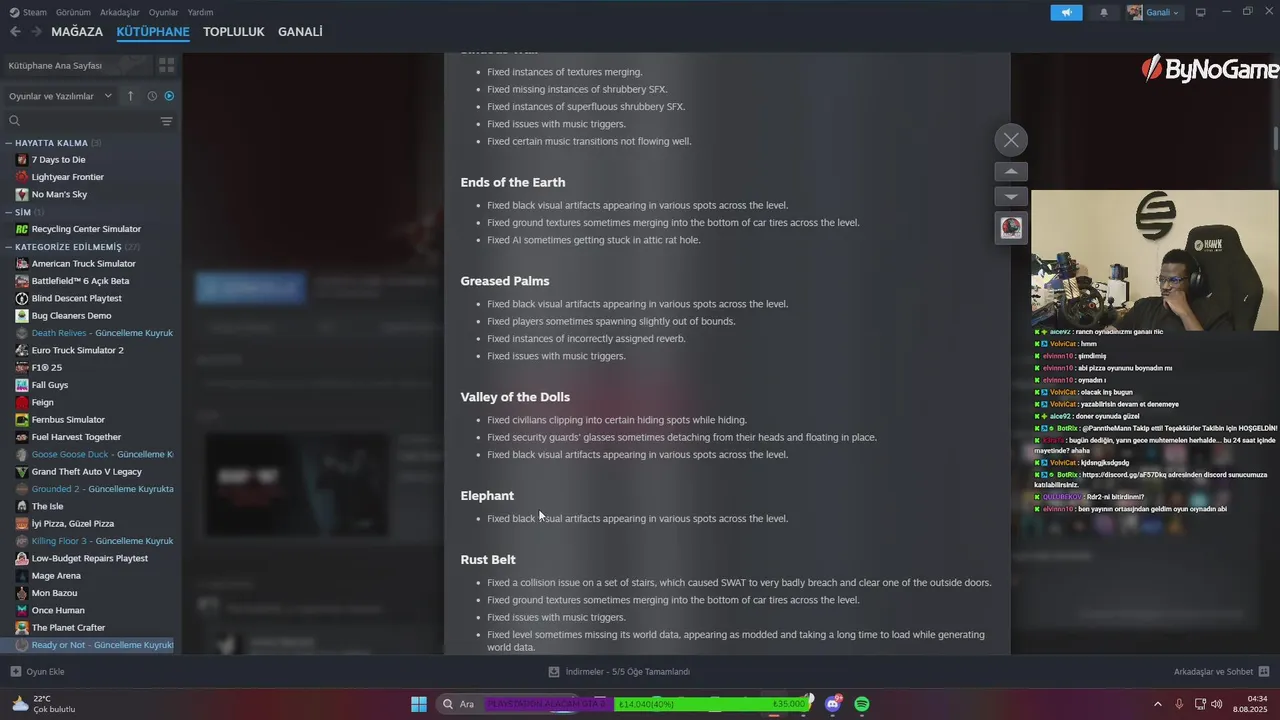Click the game thumbnail below overlay arrows
The image size is (1280, 720).
point(1011,228)
